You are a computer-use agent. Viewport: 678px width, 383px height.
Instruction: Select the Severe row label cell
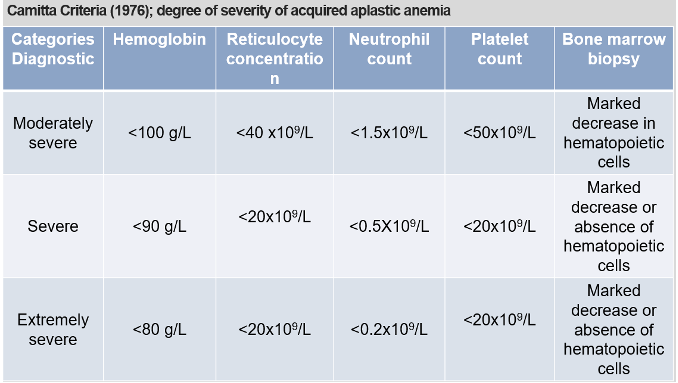click(53, 226)
